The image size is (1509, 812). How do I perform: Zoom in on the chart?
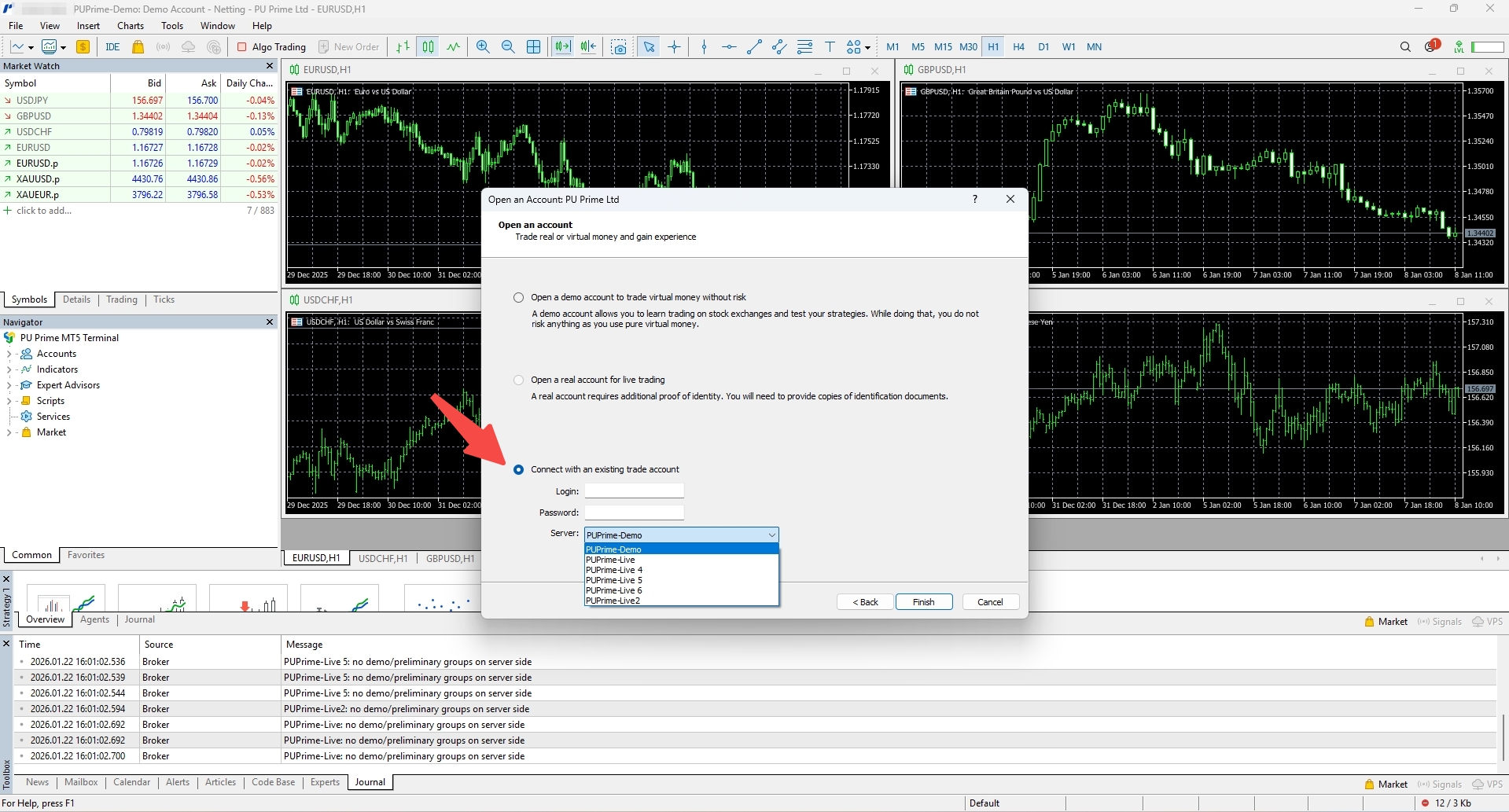(483, 47)
